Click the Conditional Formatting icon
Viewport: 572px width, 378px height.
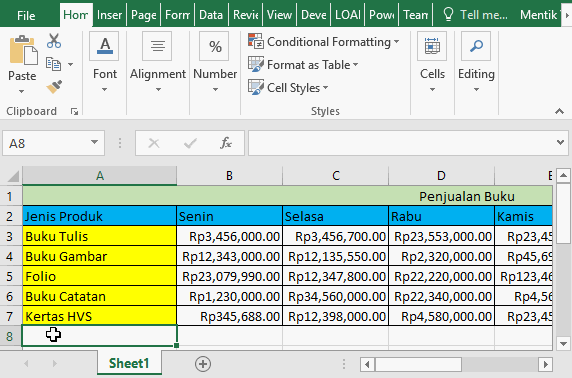255,41
